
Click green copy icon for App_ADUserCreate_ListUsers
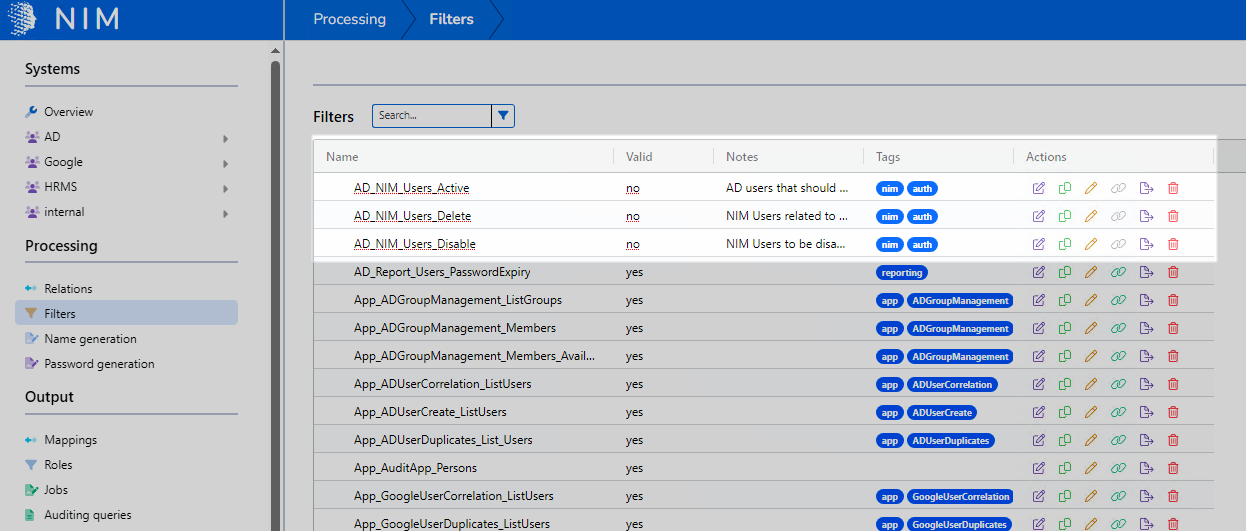1065,412
